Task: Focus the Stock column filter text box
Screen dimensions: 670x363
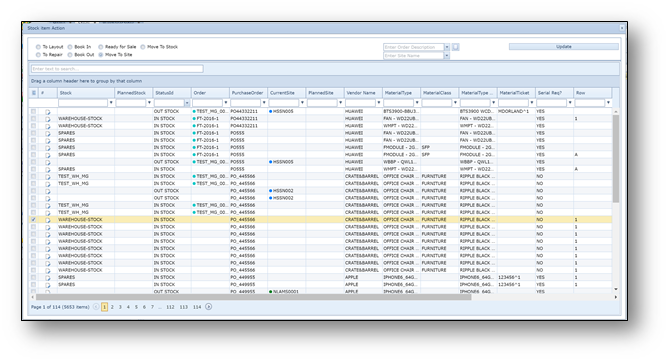Action: pyautogui.click(x=83, y=102)
